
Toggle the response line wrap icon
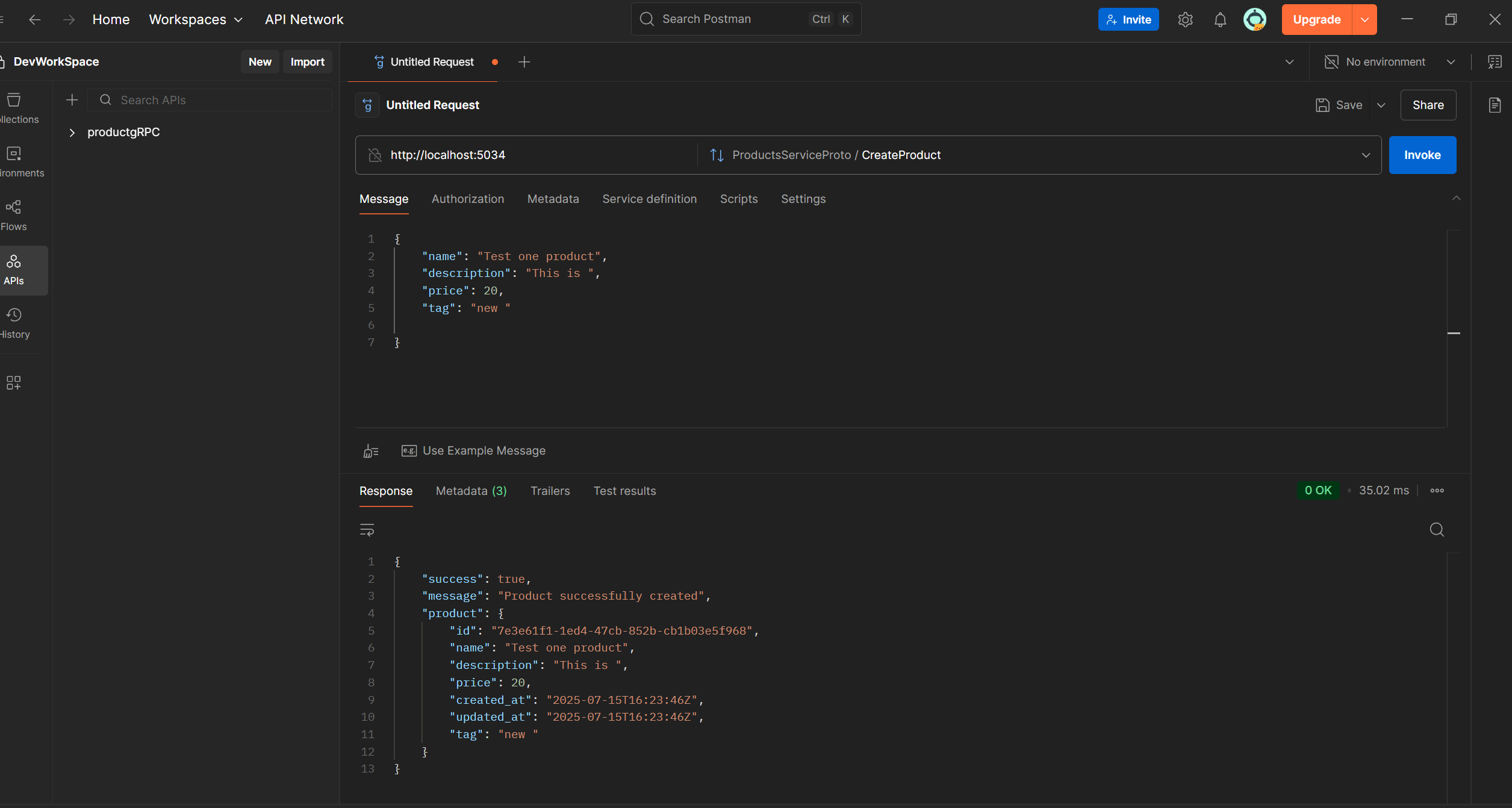(x=367, y=530)
